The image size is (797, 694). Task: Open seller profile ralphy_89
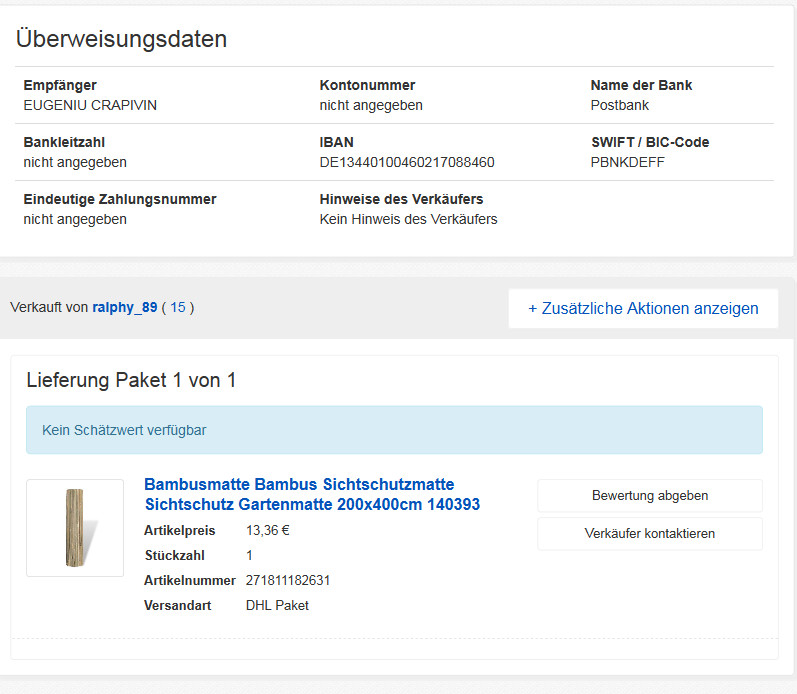[x=125, y=308]
